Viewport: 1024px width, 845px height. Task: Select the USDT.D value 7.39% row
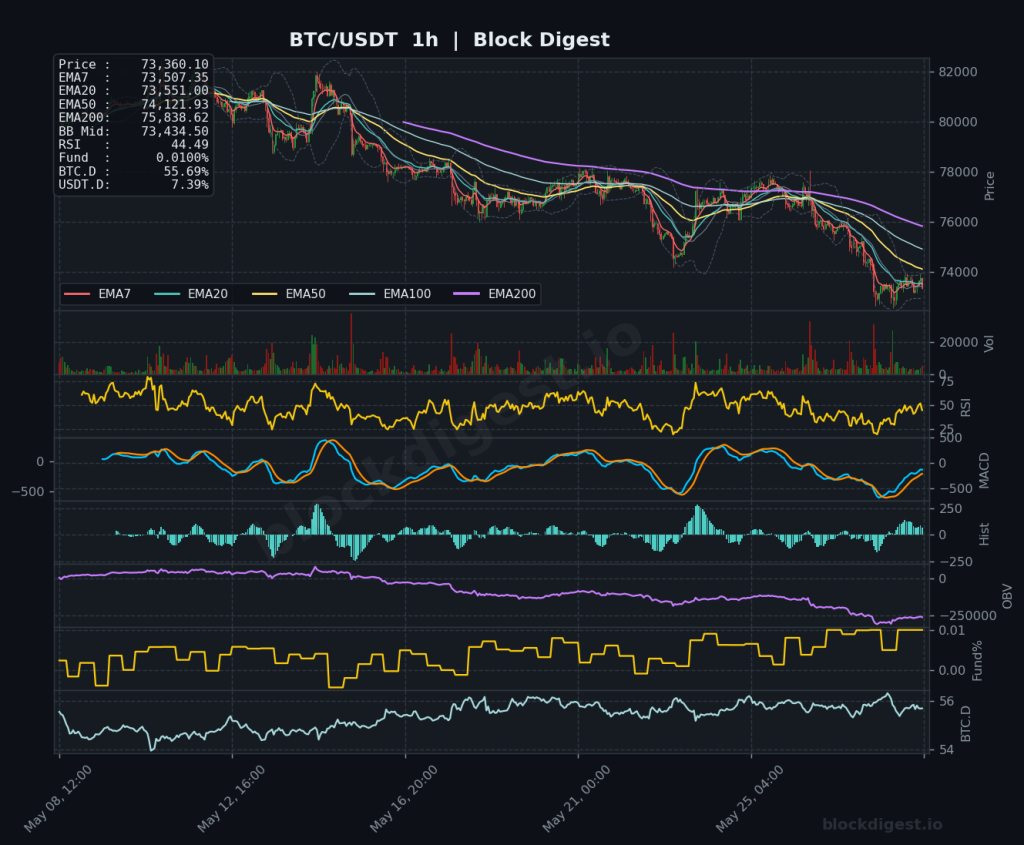tap(133, 185)
